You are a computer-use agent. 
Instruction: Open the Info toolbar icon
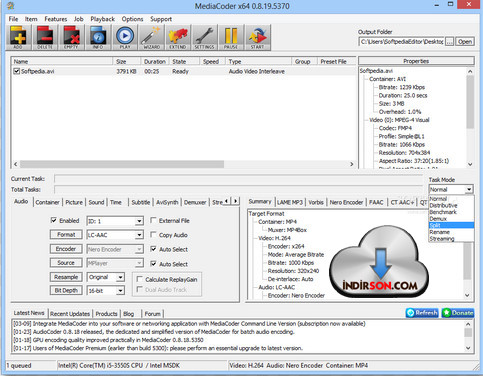[98, 37]
